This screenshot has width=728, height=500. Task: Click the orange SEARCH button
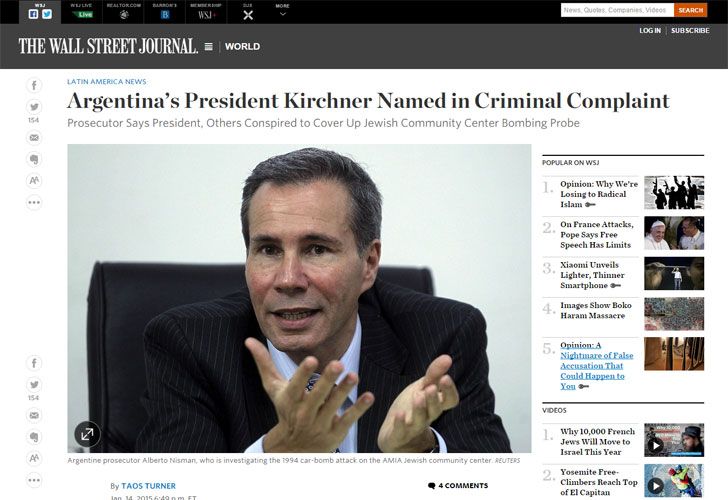pos(690,10)
